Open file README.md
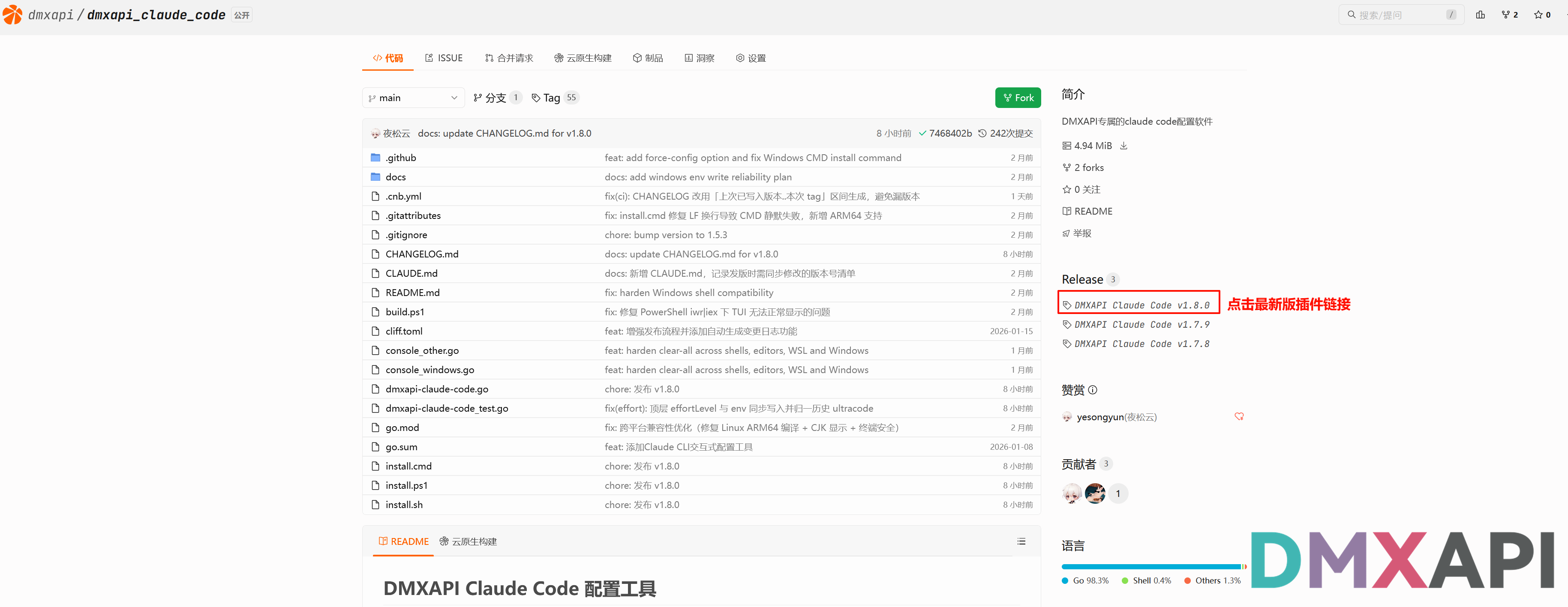Image resolution: width=1568 pixels, height=607 pixels. pos(412,293)
